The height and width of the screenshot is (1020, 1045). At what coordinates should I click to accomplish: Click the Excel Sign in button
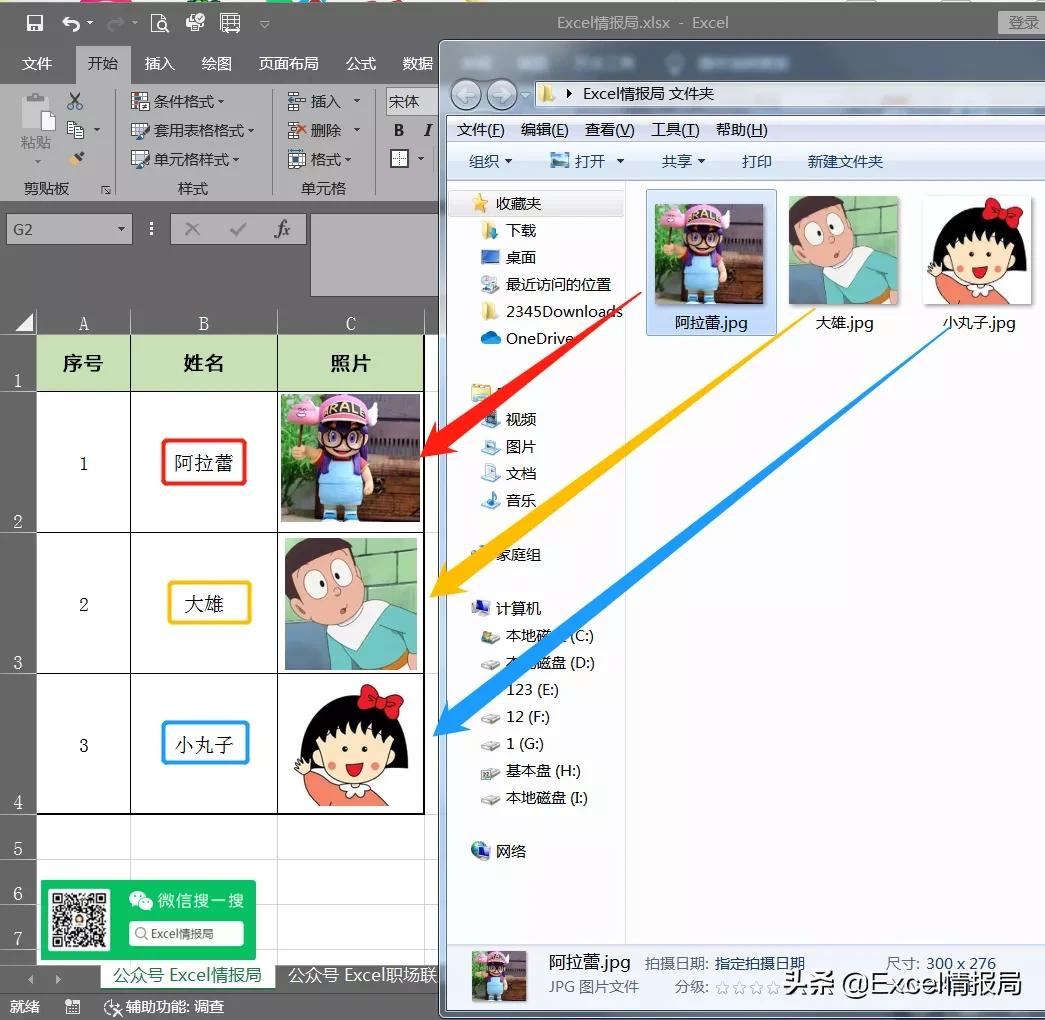coord(1022,22)
